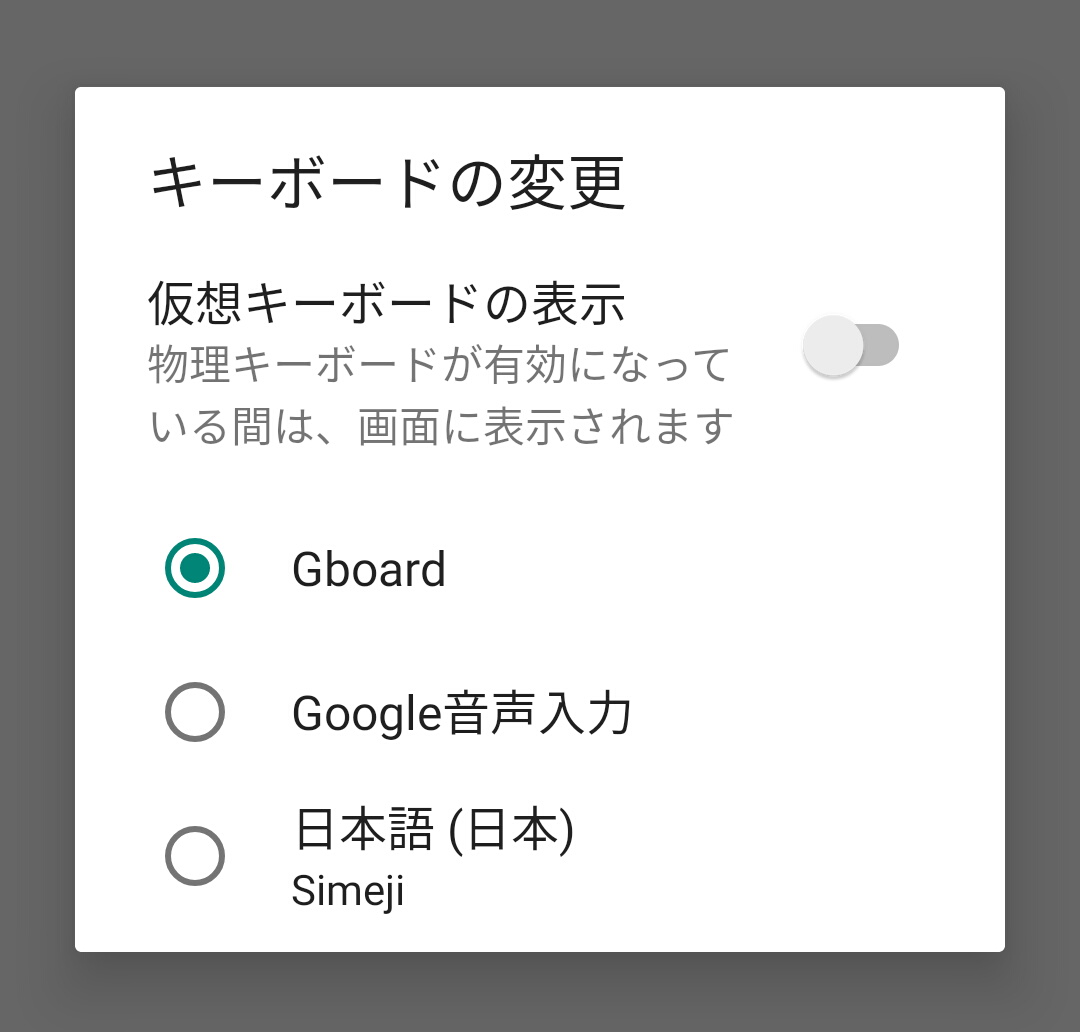The image size is (1080, 1032).
Task: Select the Gboard radio button
Action: (195, 568)
